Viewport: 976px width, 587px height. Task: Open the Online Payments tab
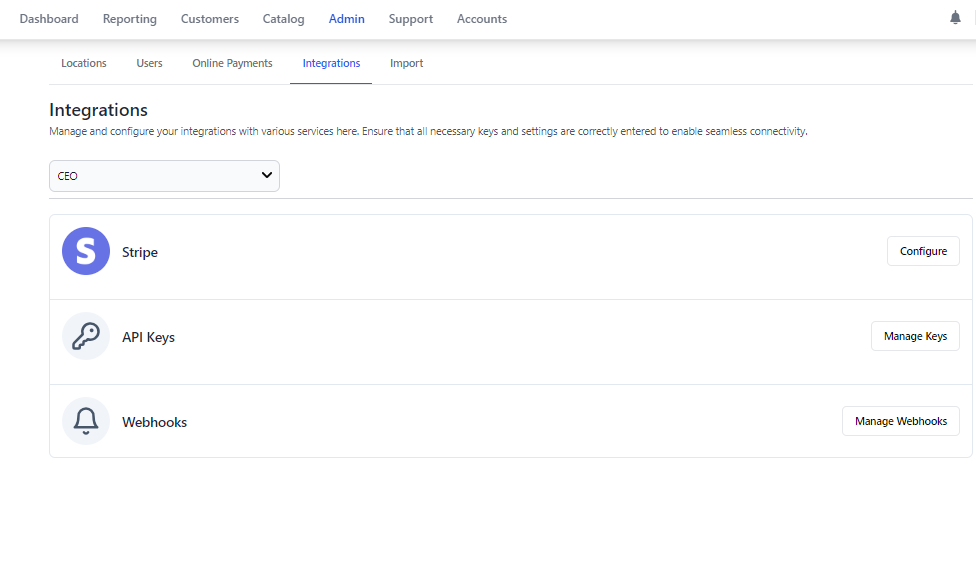[232, 63]
